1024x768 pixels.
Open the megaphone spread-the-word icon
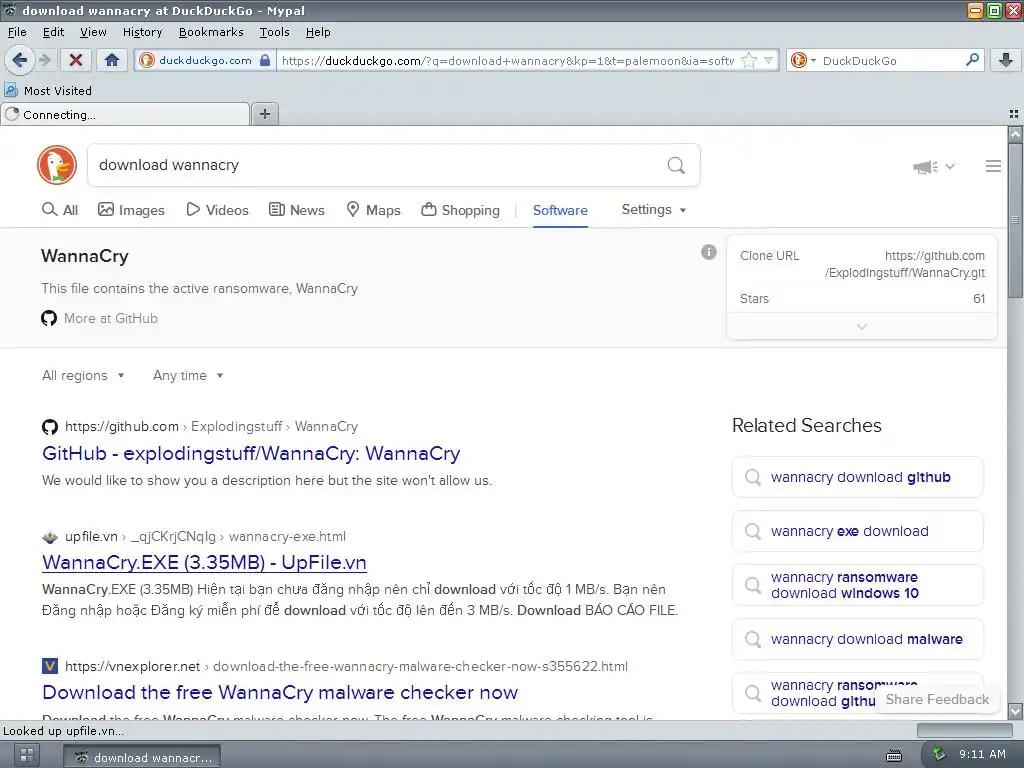[x=925, y=167]
